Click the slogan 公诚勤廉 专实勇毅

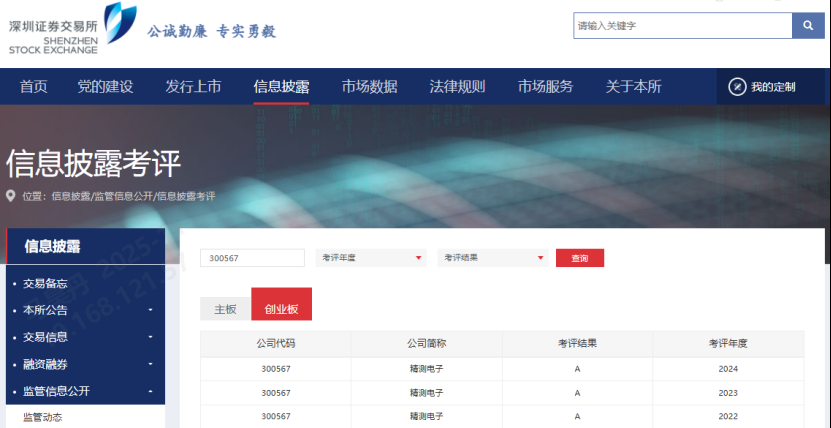[x=211, y=31]
